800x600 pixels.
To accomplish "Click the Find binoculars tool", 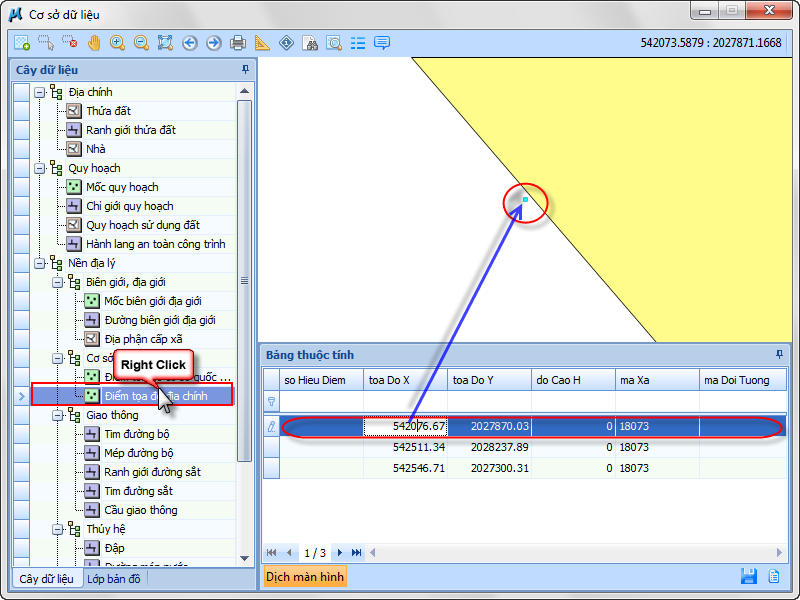I will pyautogui.click(x=310, y=43).
